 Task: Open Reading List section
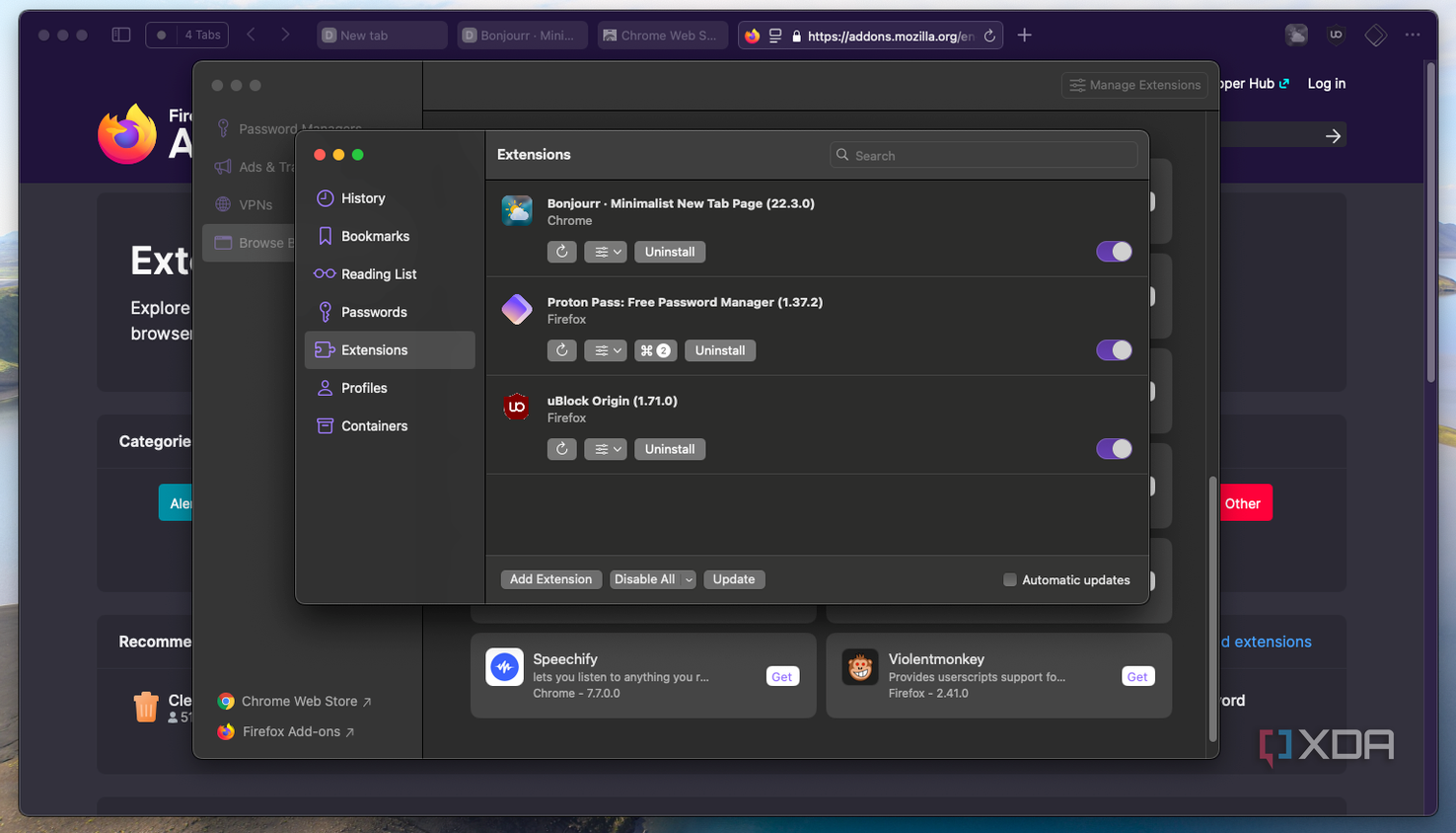(390, 274)
